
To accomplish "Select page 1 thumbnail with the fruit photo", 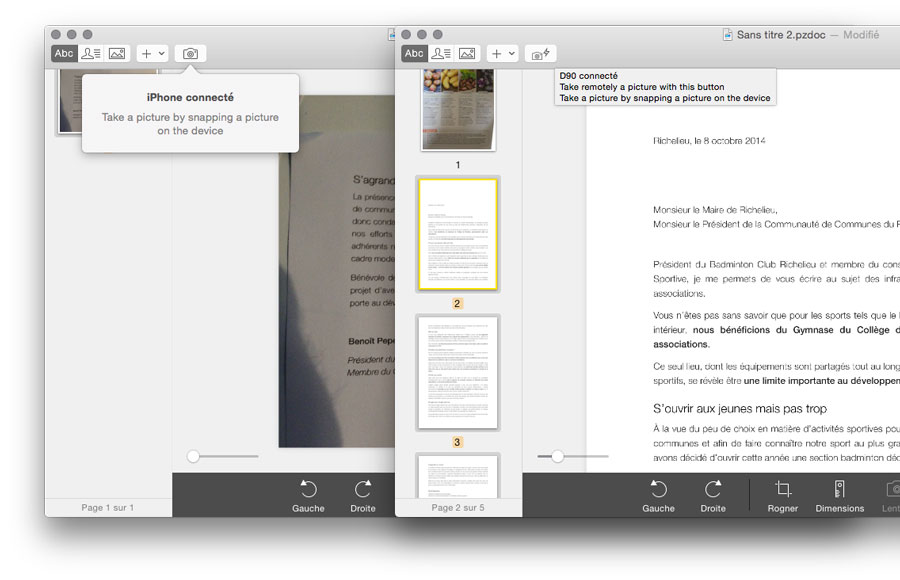I will coord(458,109).
